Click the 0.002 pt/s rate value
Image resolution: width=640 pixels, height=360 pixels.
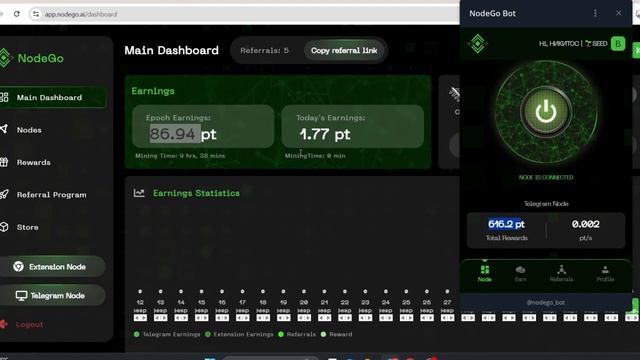[586, 224]
